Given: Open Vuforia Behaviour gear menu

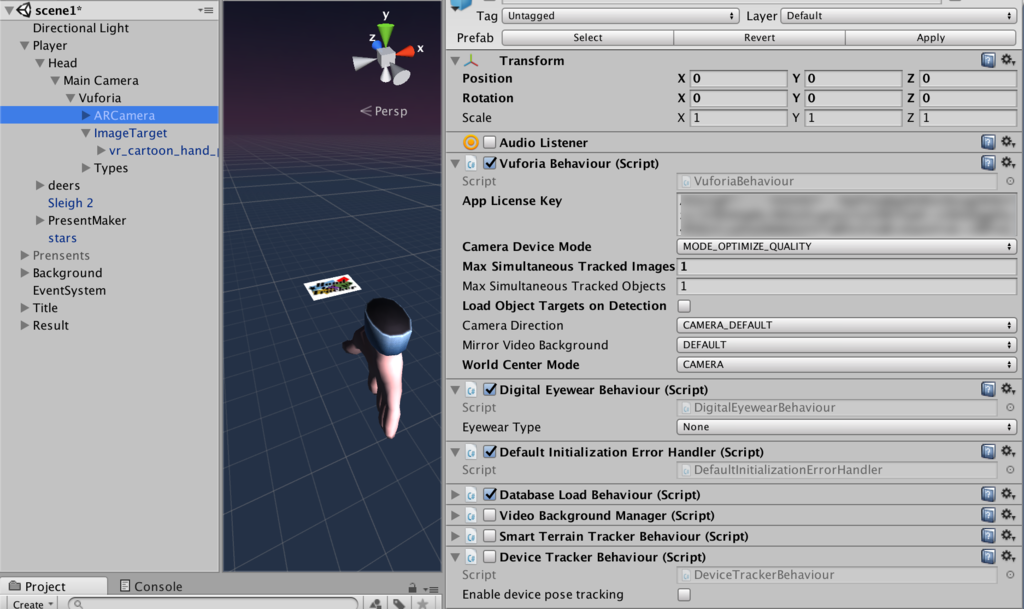Looking at the screenshot, I should coord(1008,163).
